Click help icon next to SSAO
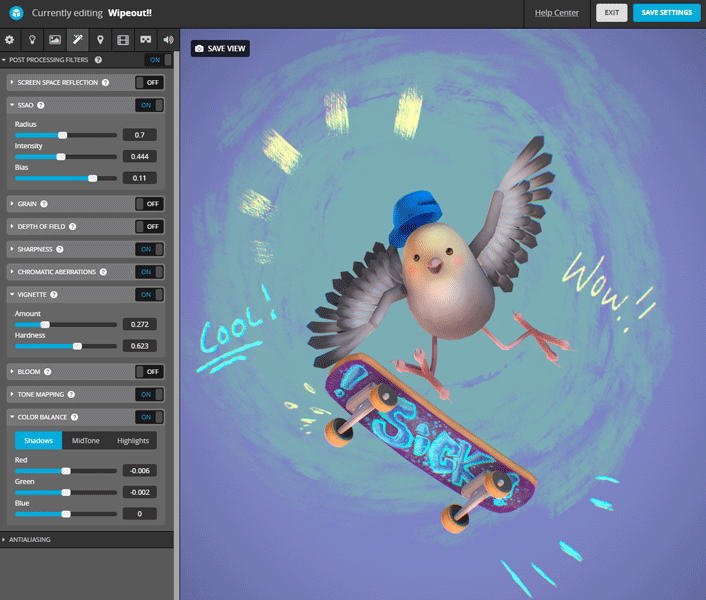Image resolution: width=706 pixels, height=600 pixels. (41, 105)
